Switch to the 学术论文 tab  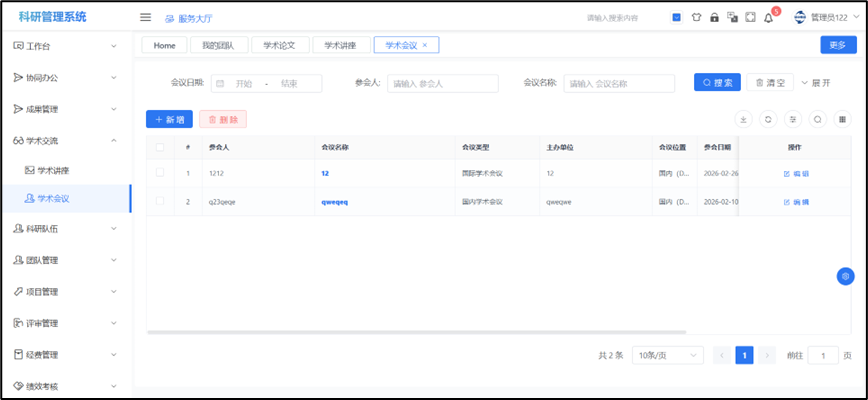coord(279,45)
